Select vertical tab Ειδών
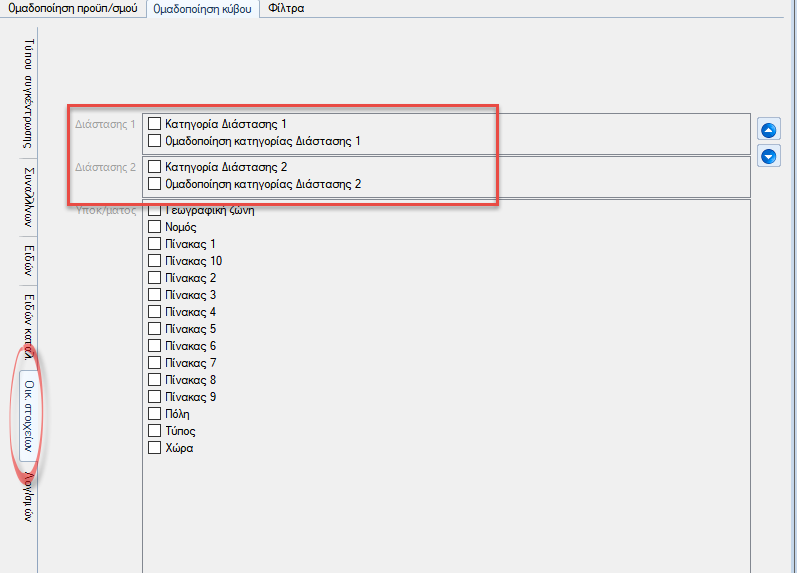The width and height of the screenshot is (797, 573). (x=29, y=261)
